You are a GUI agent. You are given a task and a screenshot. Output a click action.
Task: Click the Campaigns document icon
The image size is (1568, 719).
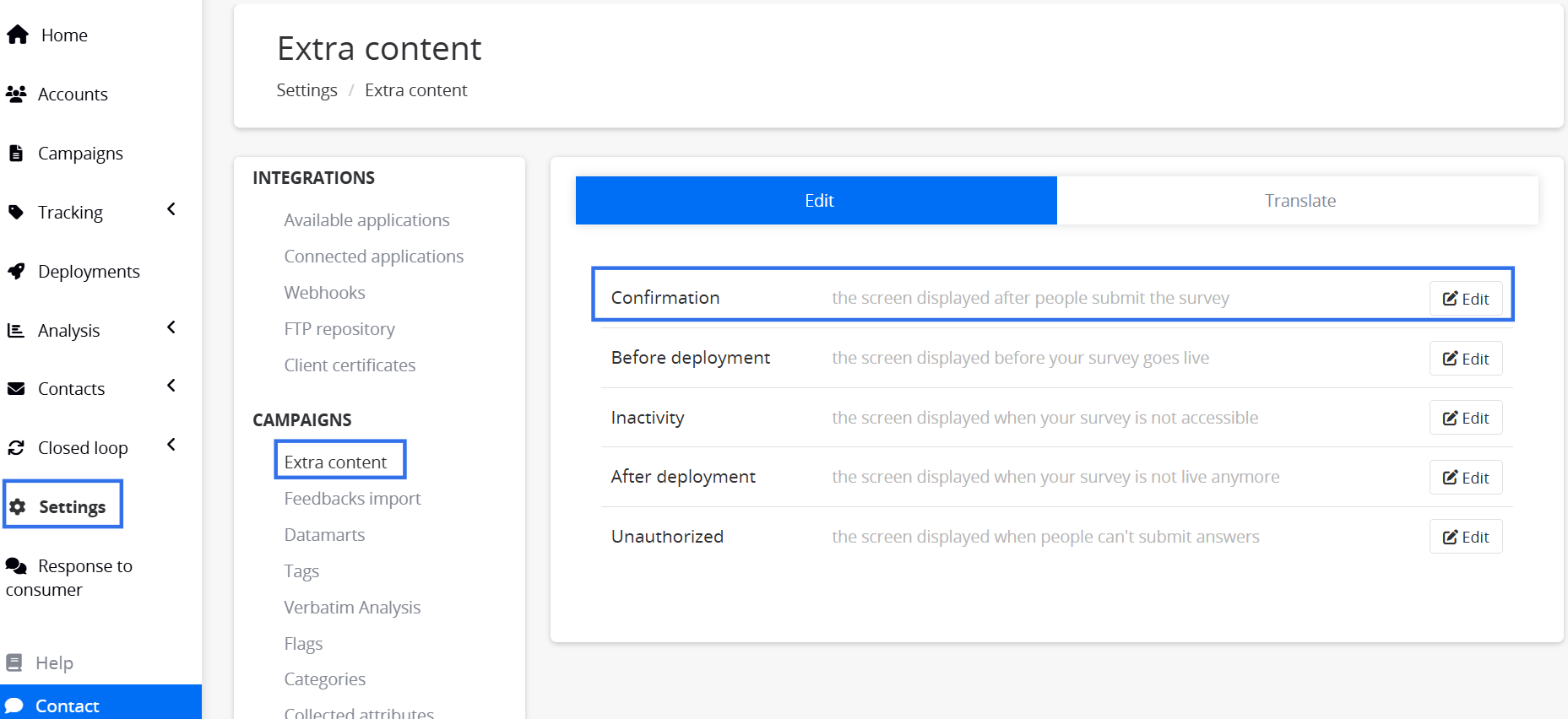tap(16, 153)
